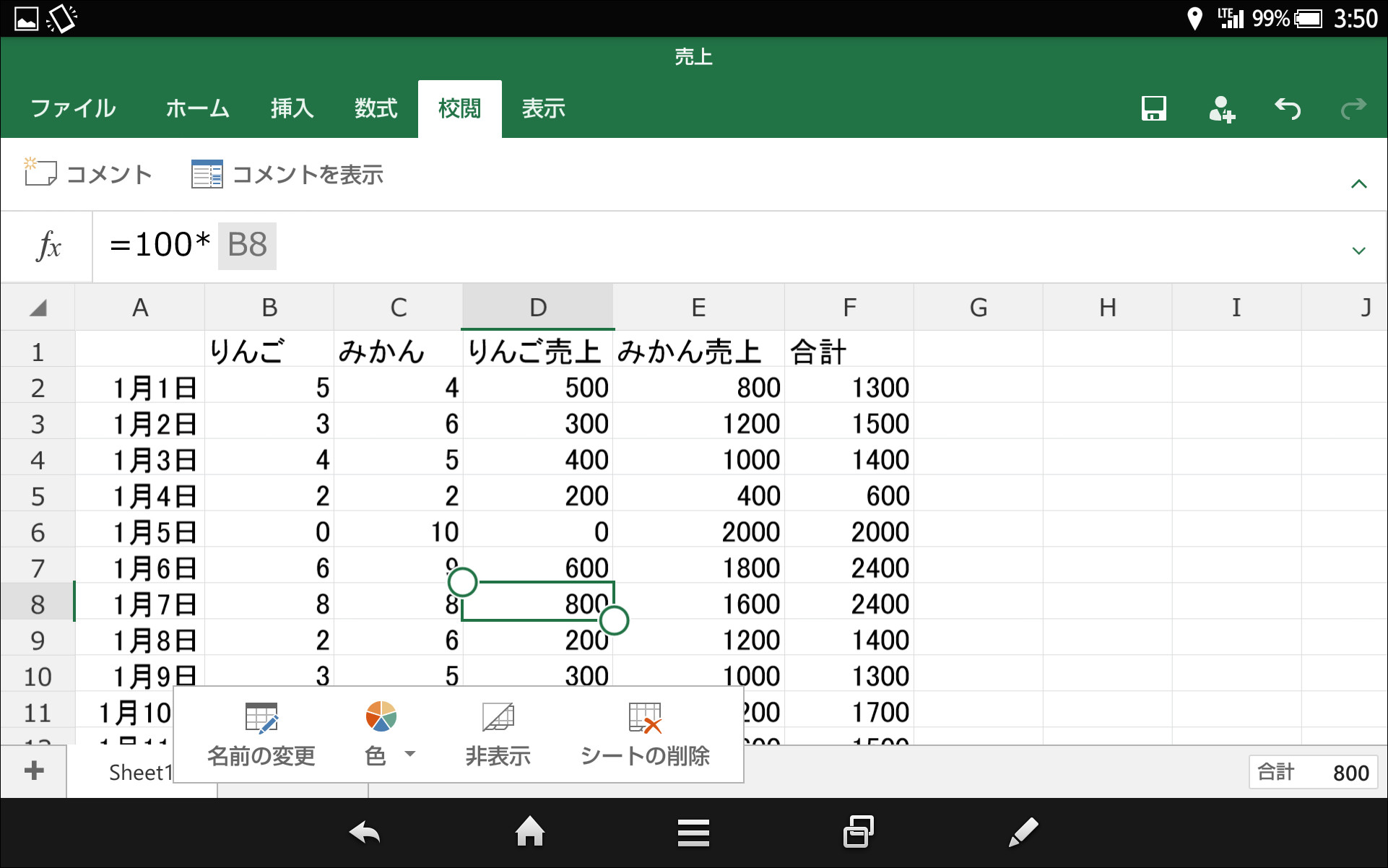This screenshot has width=1388, height=868.
Task: Tap the pen/edit icon in navigation bar
Action: (1021, 832)
